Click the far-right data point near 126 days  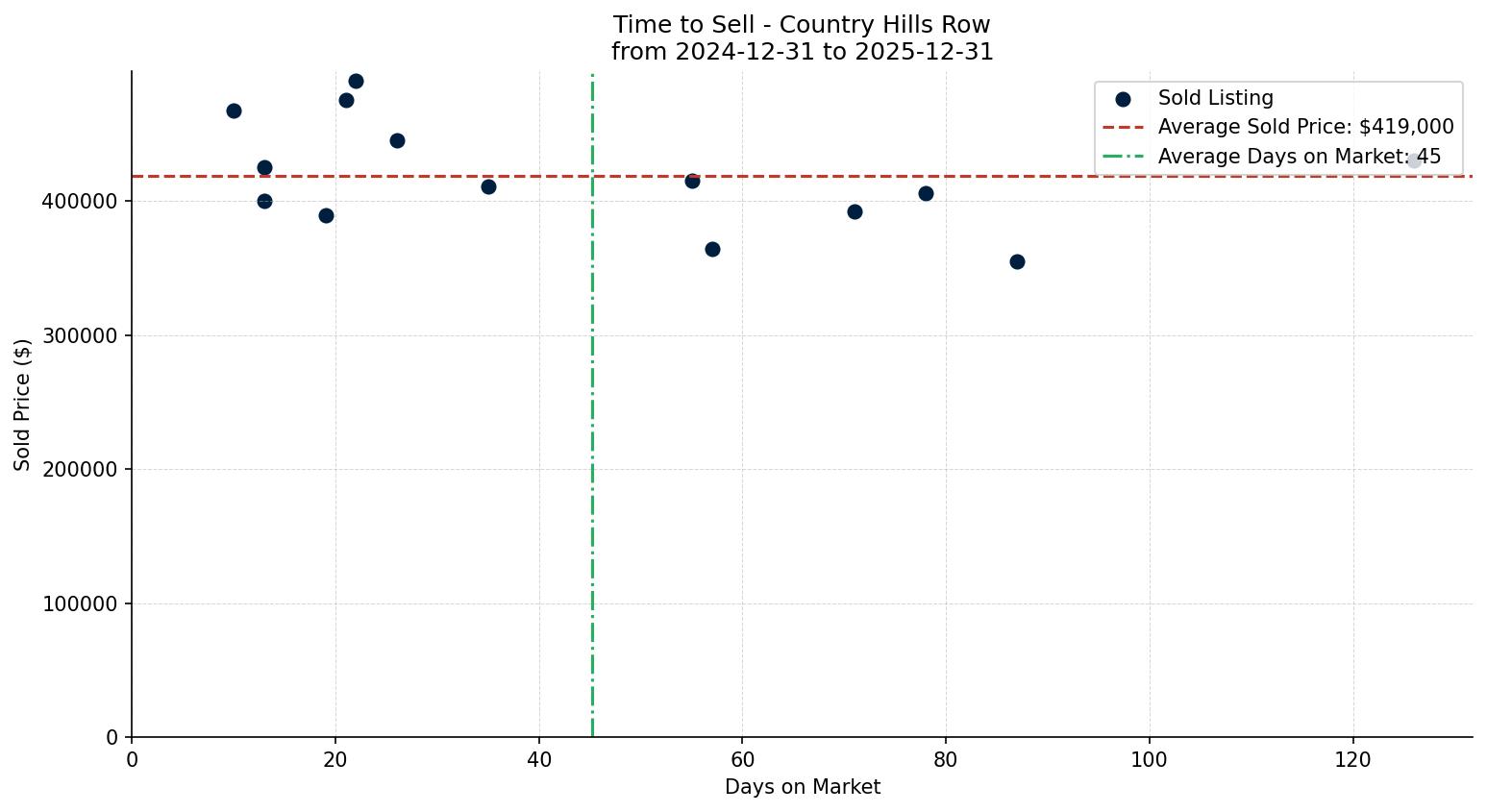pyautogui.click(x=1414, y=161)
